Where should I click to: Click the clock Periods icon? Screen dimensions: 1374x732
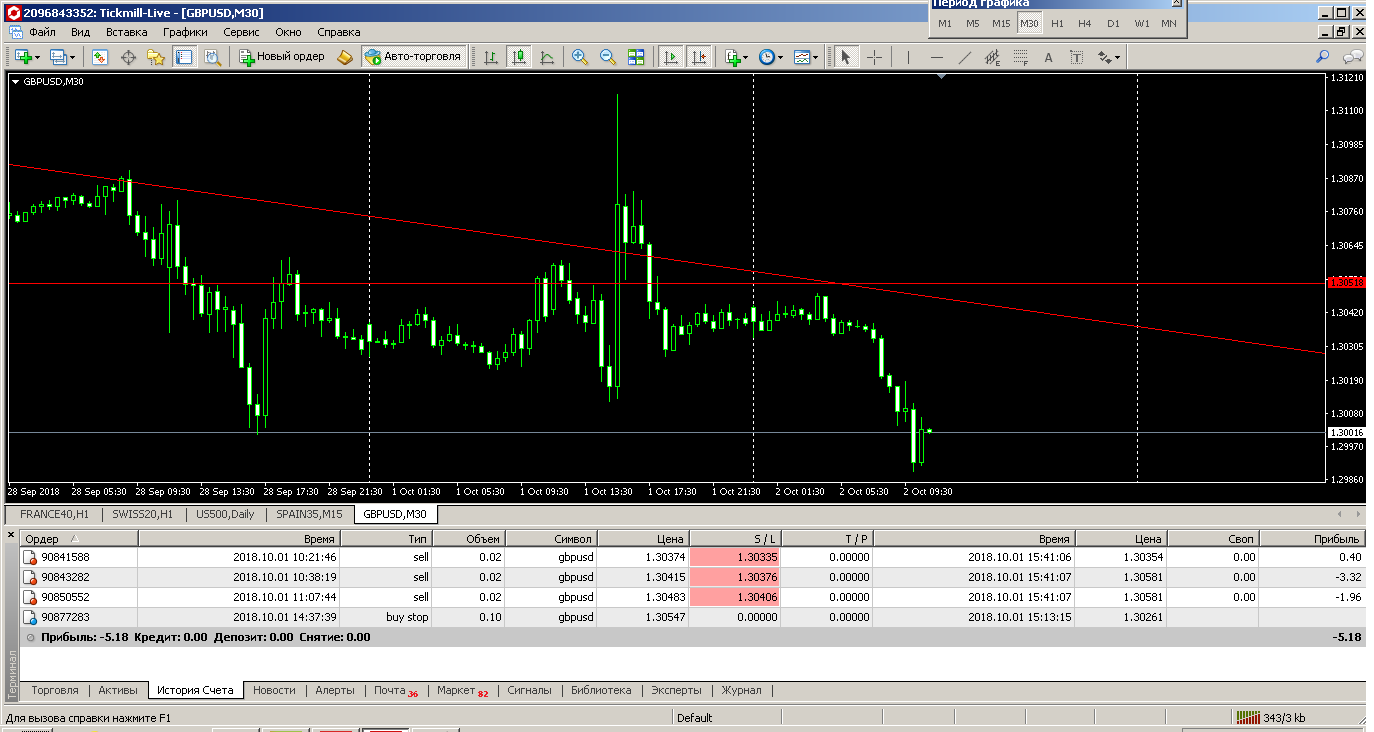(767, 57)
